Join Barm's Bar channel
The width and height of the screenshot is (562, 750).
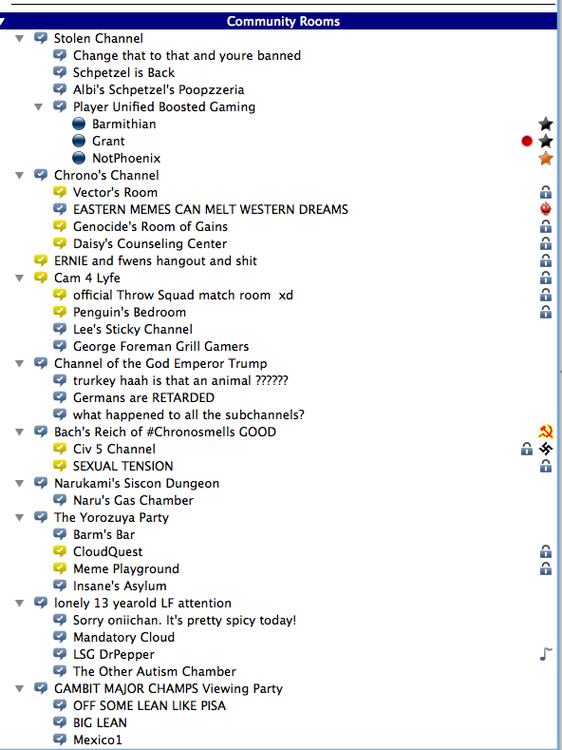click(104, 534)
